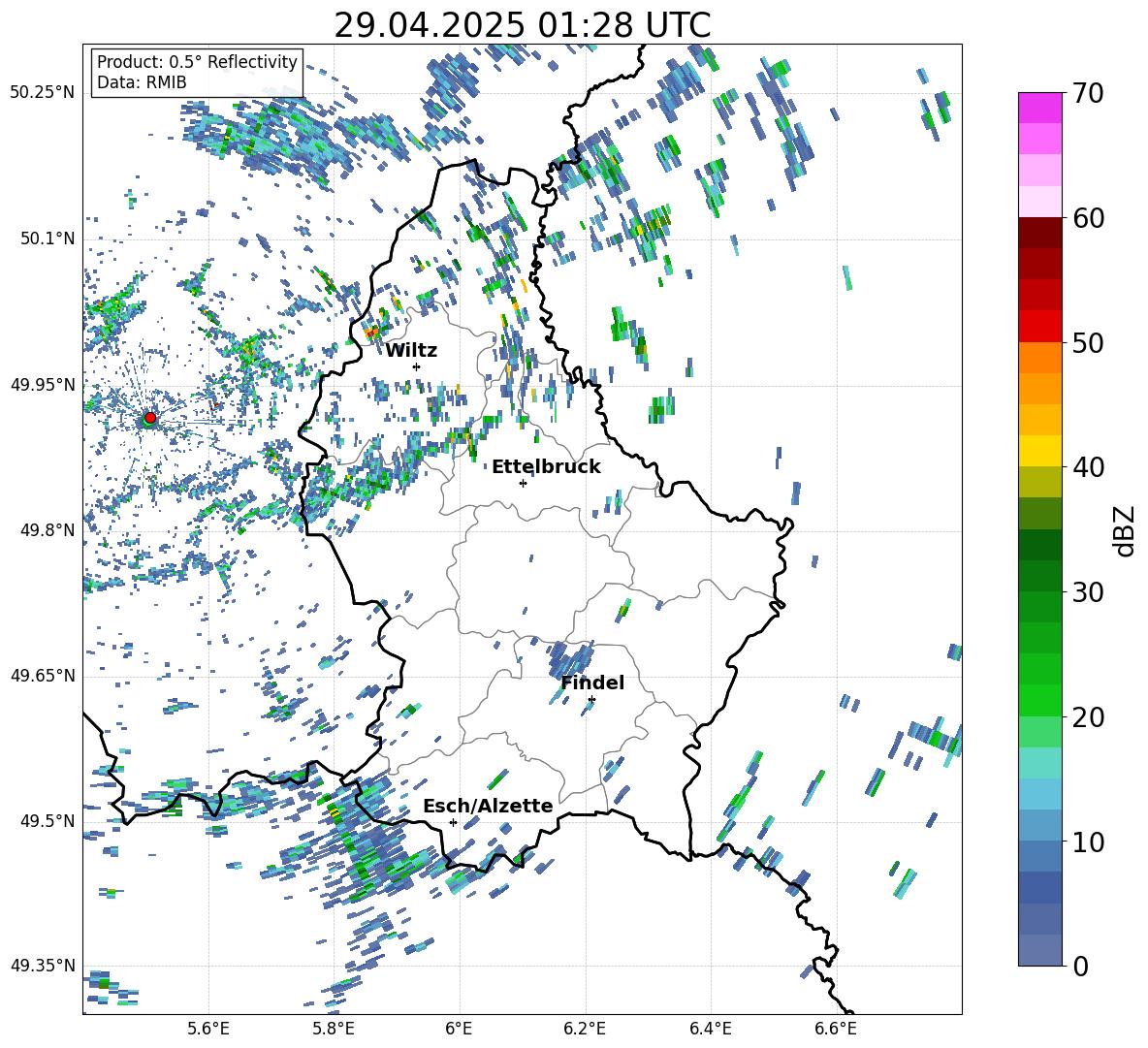Viewport: 1148px width, 1048px height.
Task: Click the 49.8°N latitude label
Action: pos(47,530)
